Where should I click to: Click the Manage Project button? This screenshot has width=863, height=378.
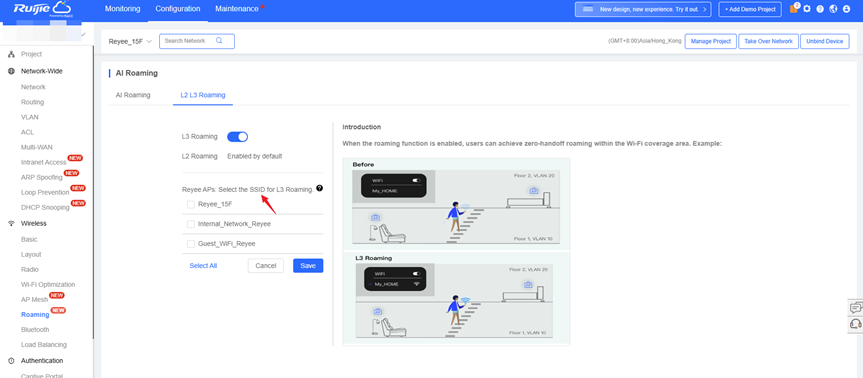pyautogui.click(x=711, y=41)
